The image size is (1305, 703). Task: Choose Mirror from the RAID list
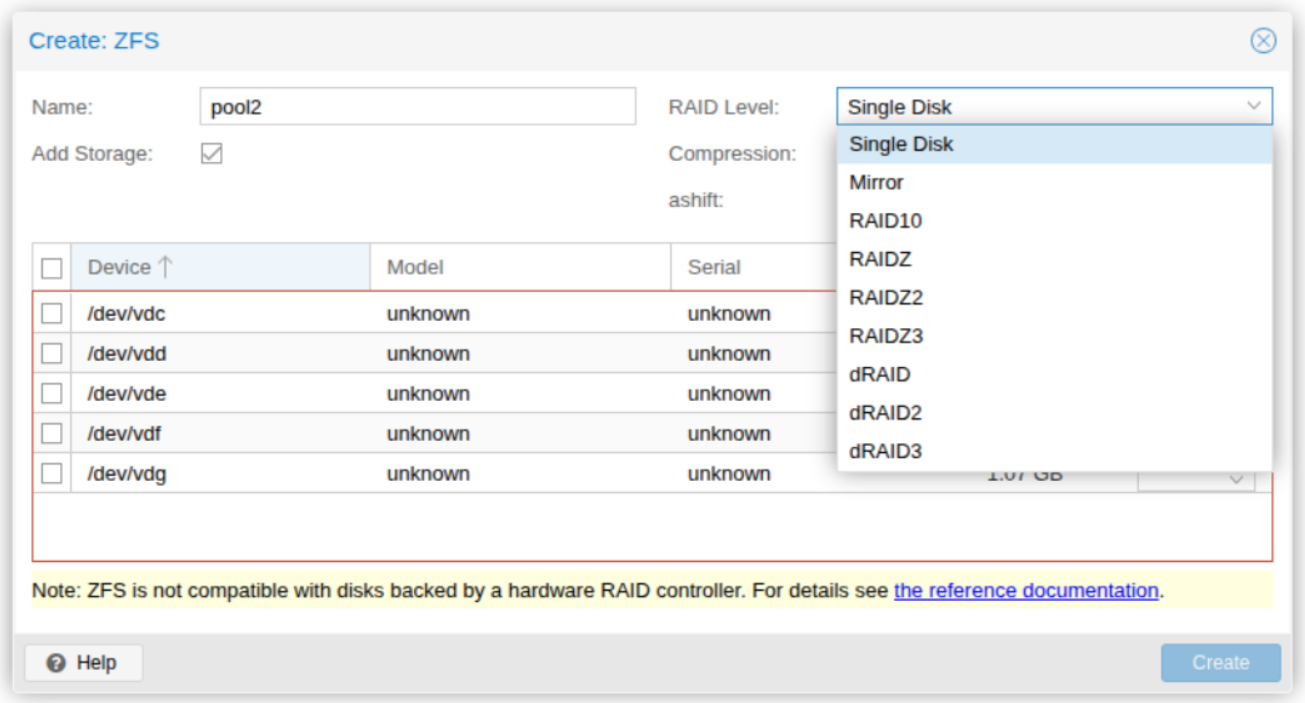(876, 183)
